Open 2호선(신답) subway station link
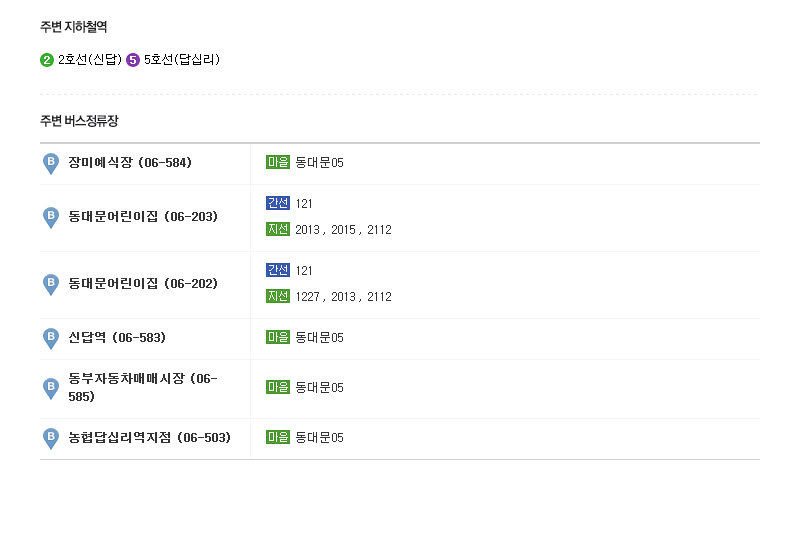The height and width of the screenshot is (546, 800). [90, 60]
